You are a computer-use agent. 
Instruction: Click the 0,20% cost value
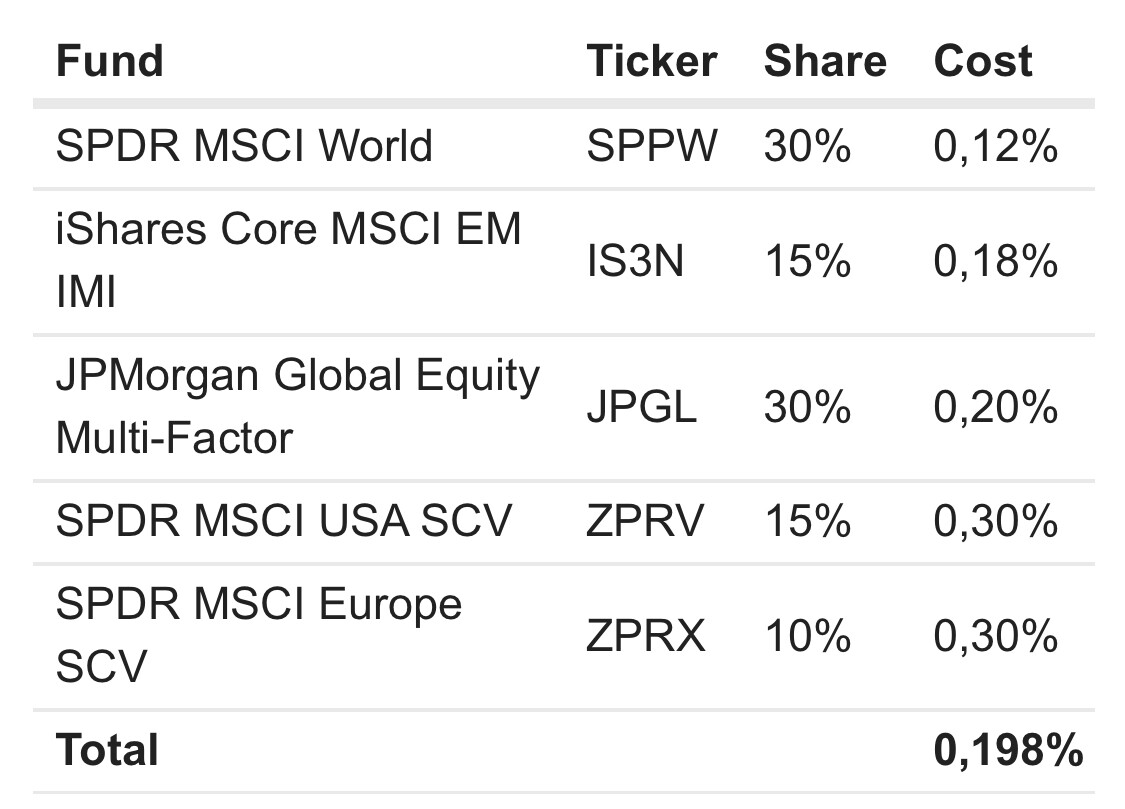(995, 408)
